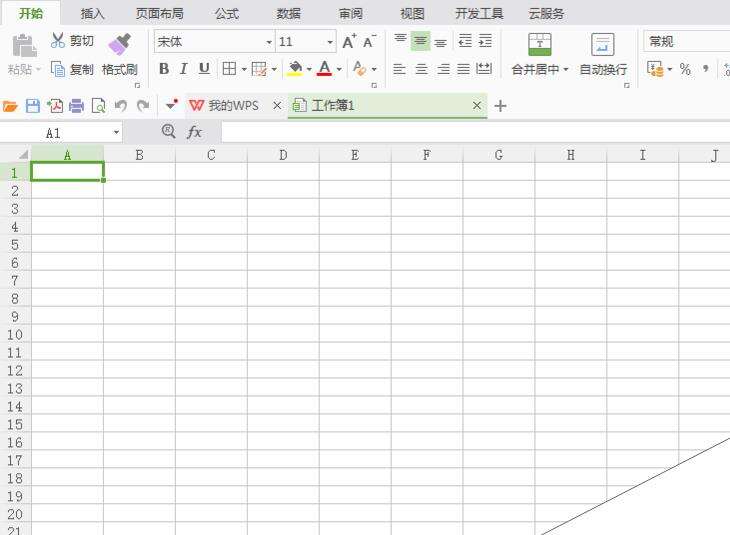Open fill color dropdown arrow
Screen dimensions: 730x535
tap(309, 69)
